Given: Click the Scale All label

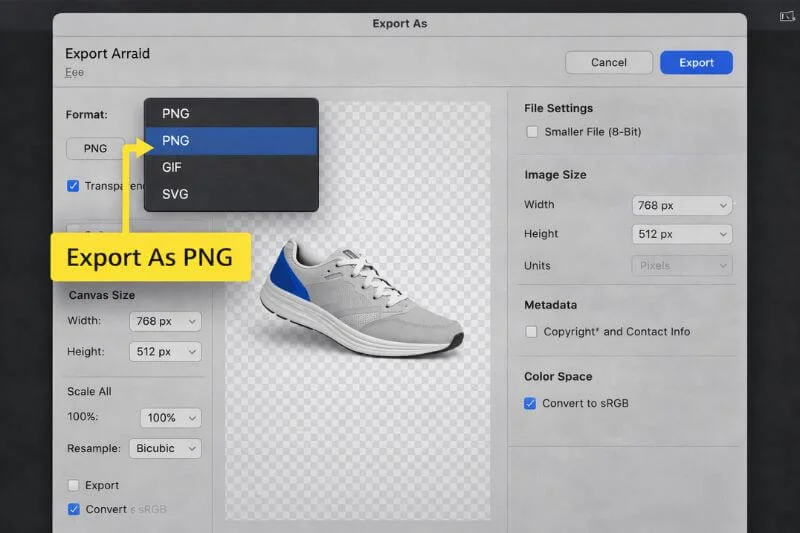Looking at the screenshot, I should tap(89, 391).
